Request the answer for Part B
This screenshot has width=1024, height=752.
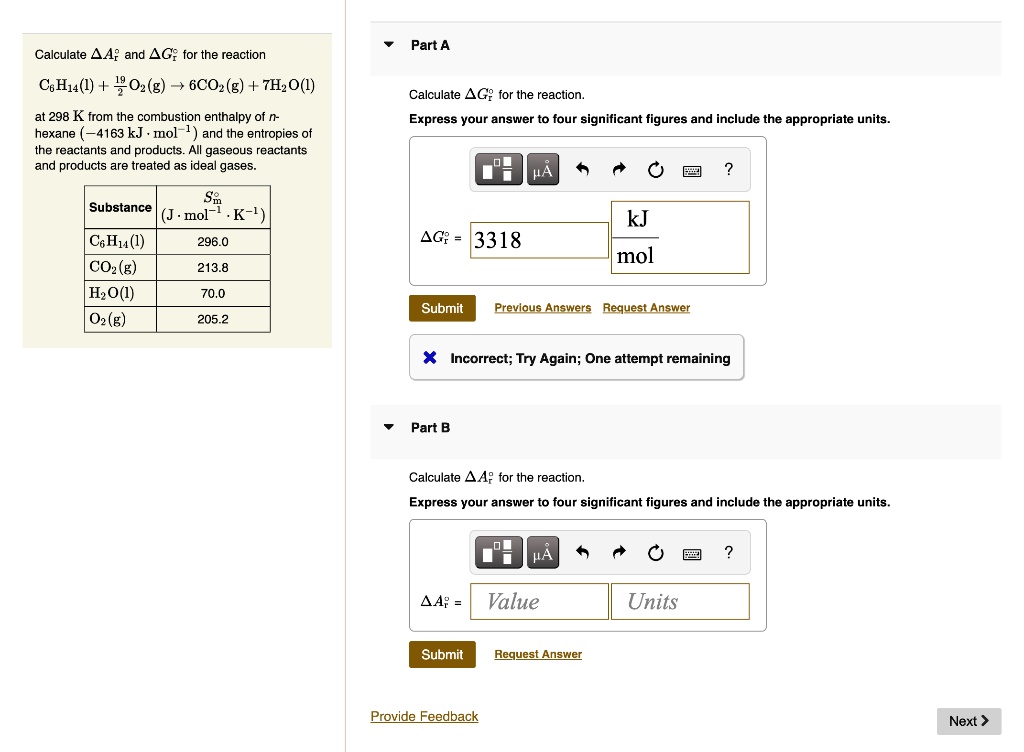coord(538,654)
